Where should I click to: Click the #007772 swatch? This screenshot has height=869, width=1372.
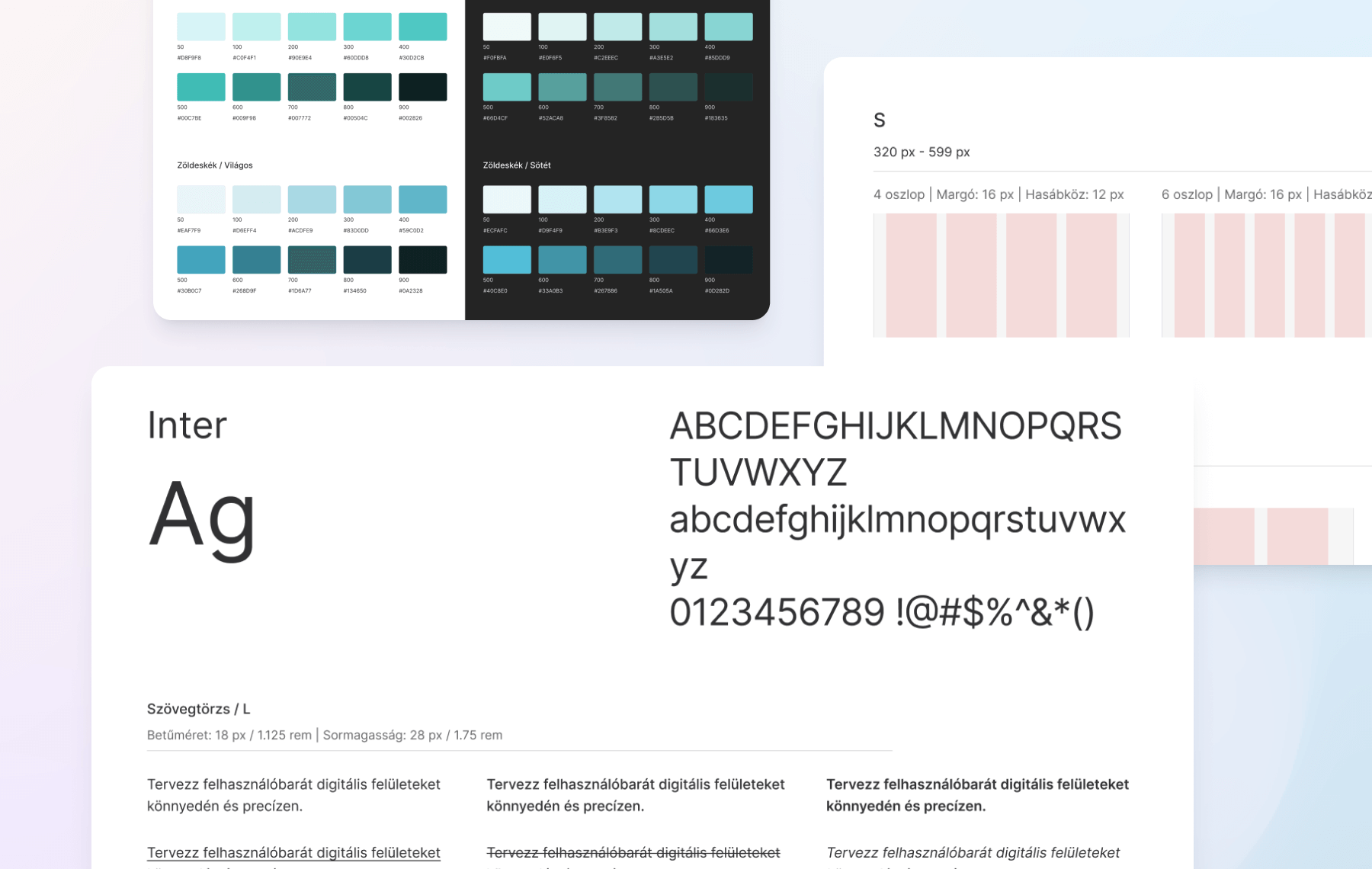pyautogui.click(x=312, y=87)
